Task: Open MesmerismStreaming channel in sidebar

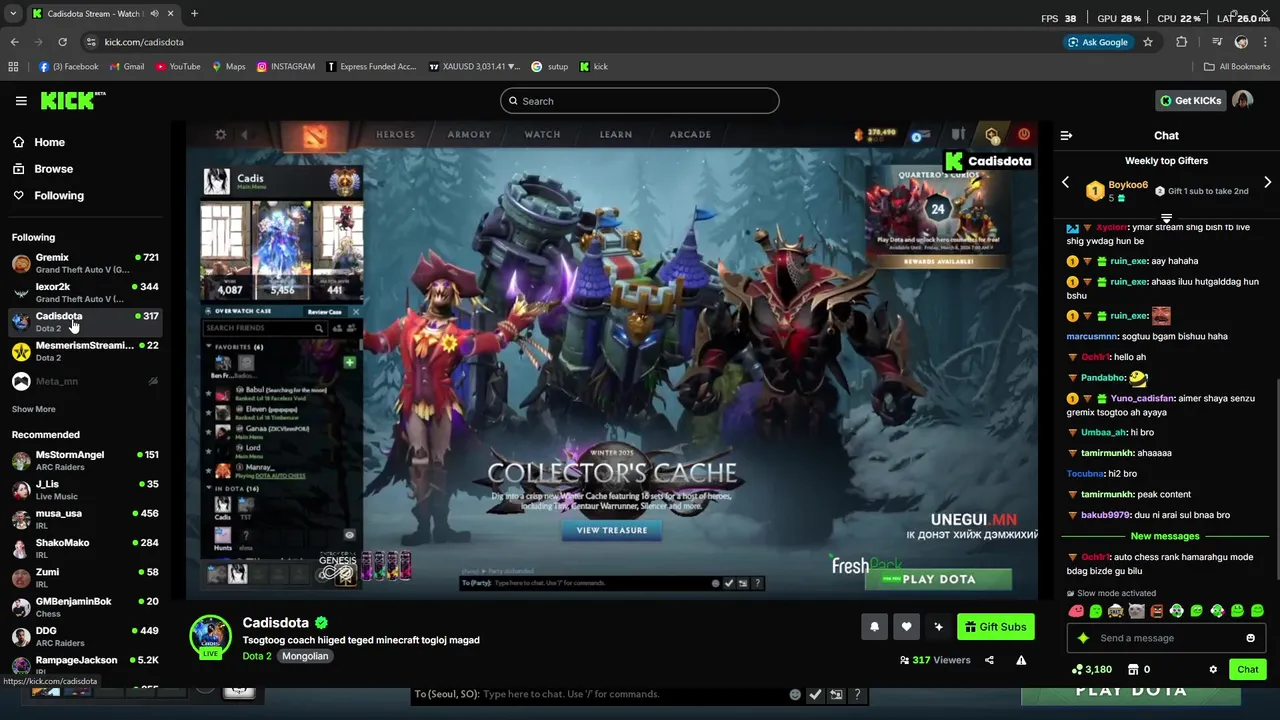Action: [x=85, y=351]
